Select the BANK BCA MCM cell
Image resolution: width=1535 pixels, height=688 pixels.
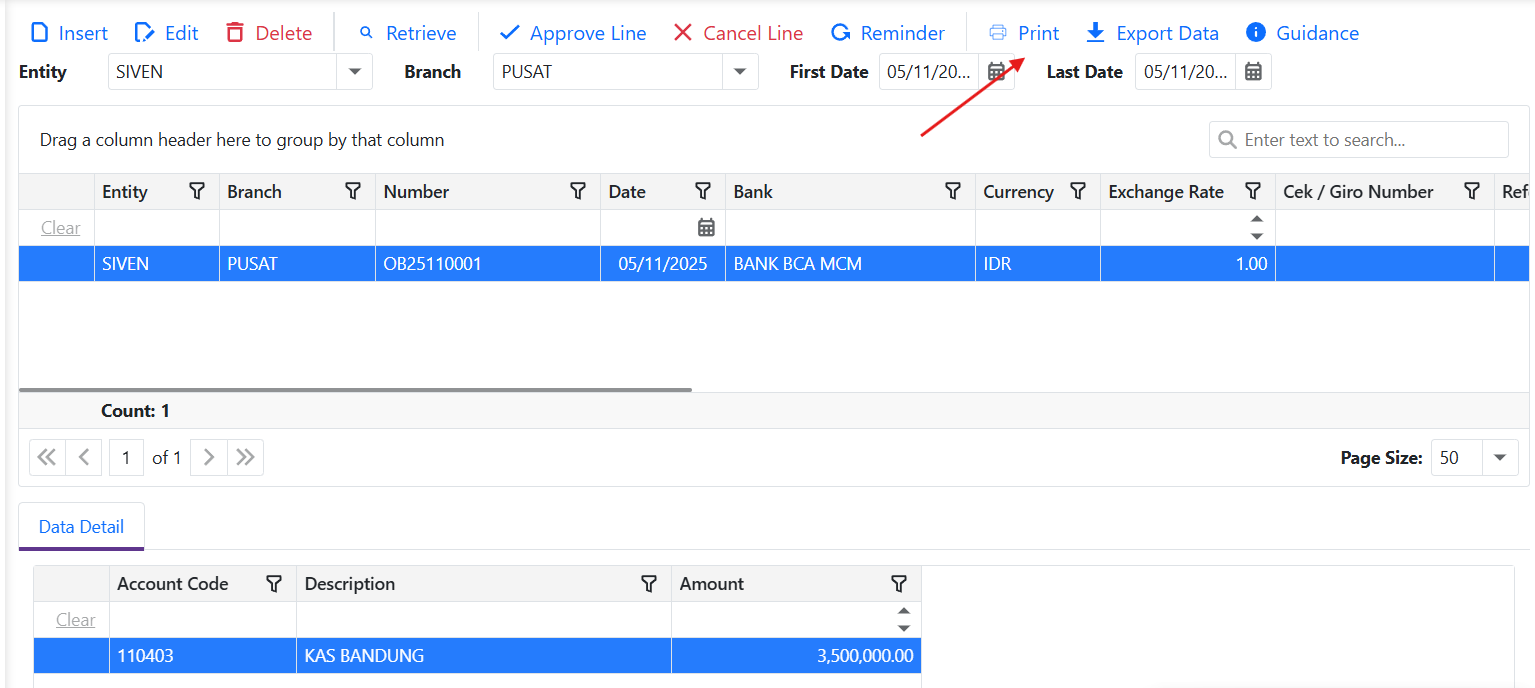(850, 264)
